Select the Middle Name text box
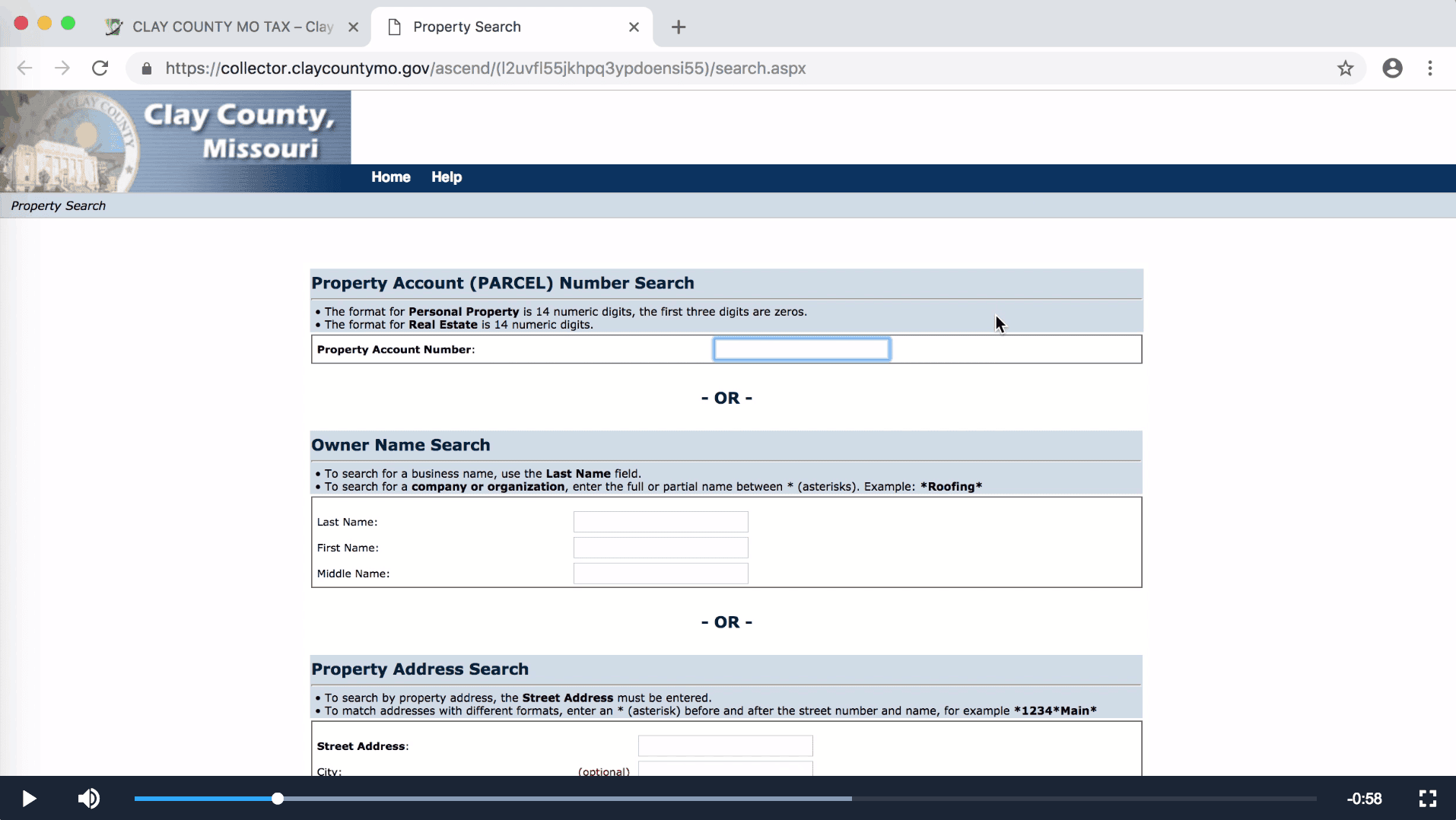The height and width of the screenshot is (820, 1456). click(660, 574)
